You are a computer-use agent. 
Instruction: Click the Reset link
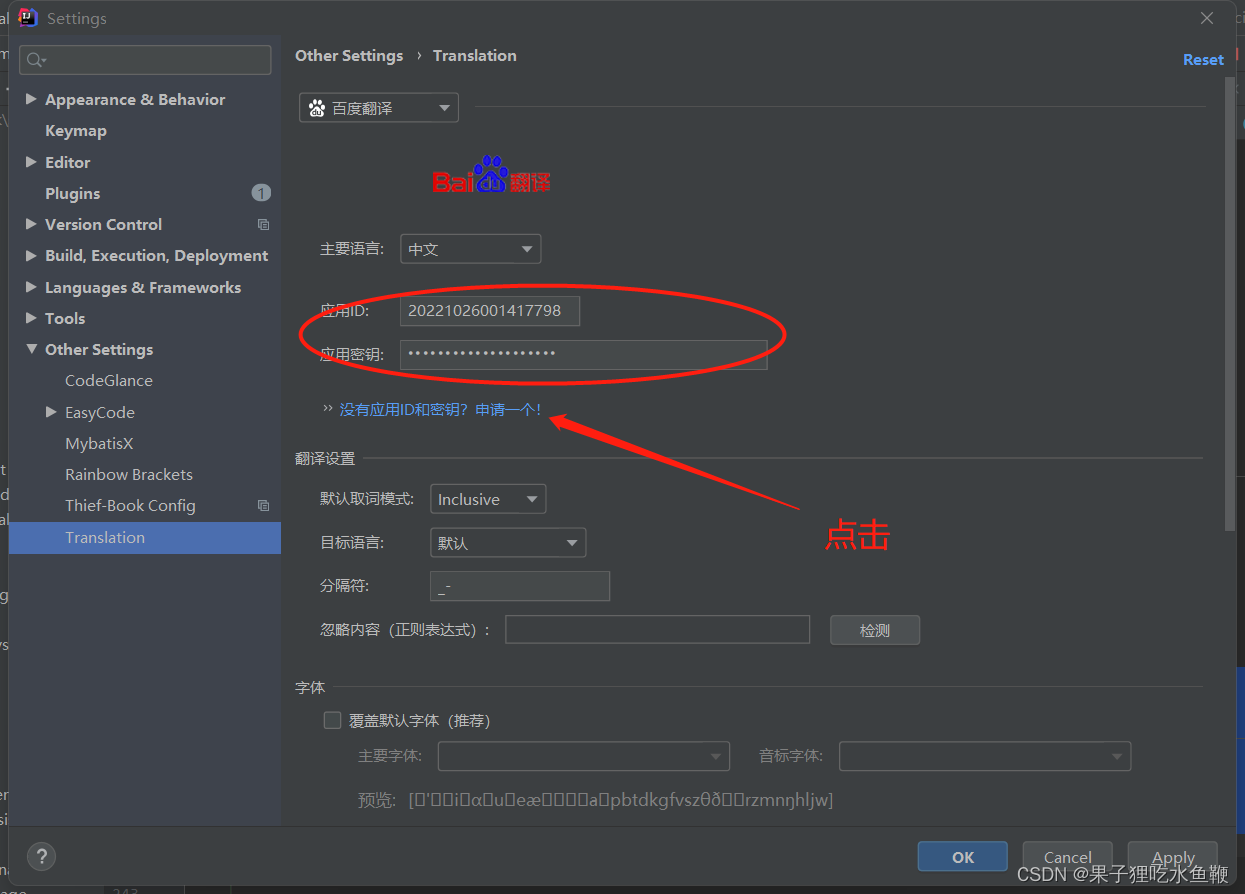[1203, 60]
